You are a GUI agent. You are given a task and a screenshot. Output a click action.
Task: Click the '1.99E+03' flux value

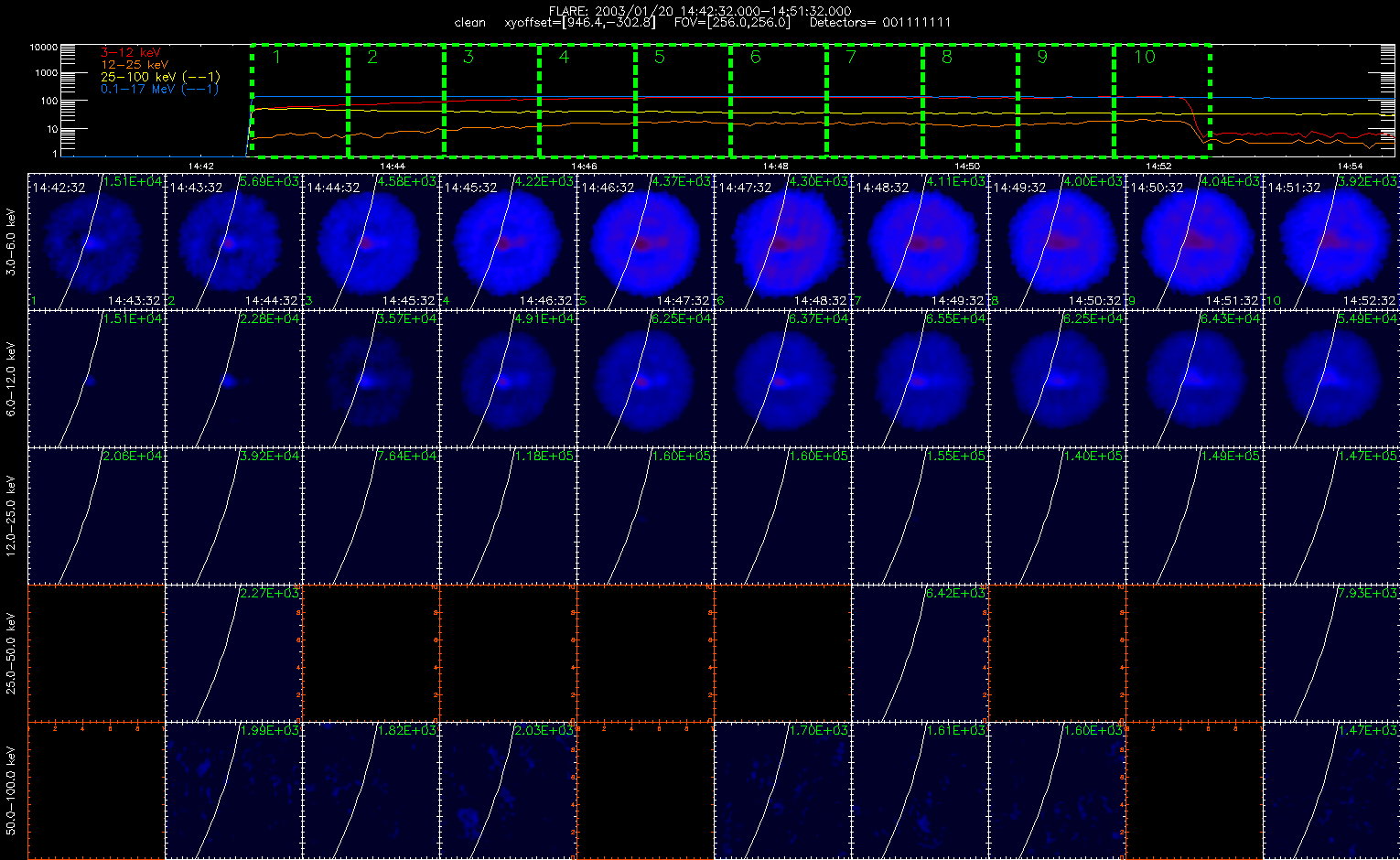[270, 730]
